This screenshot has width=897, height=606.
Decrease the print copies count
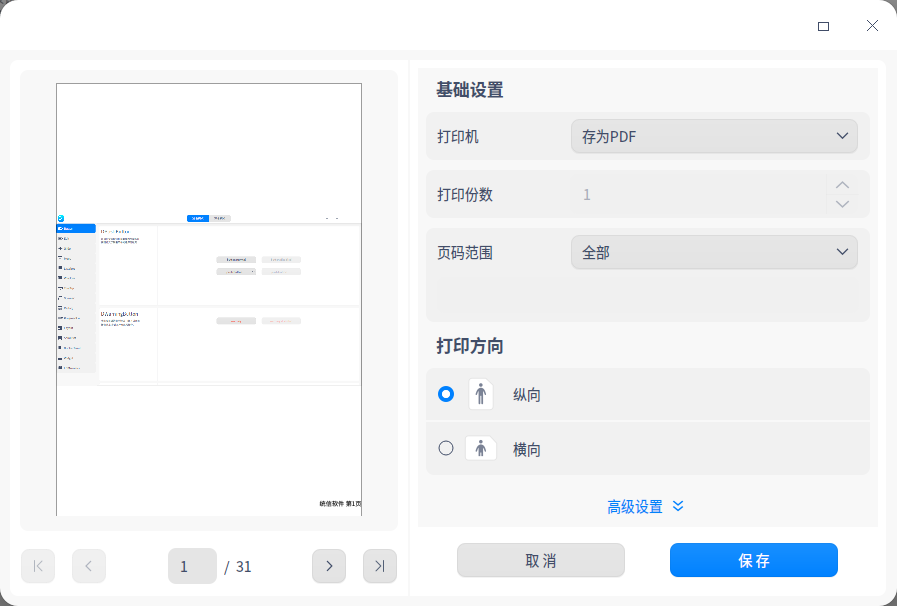click(842, 204)
